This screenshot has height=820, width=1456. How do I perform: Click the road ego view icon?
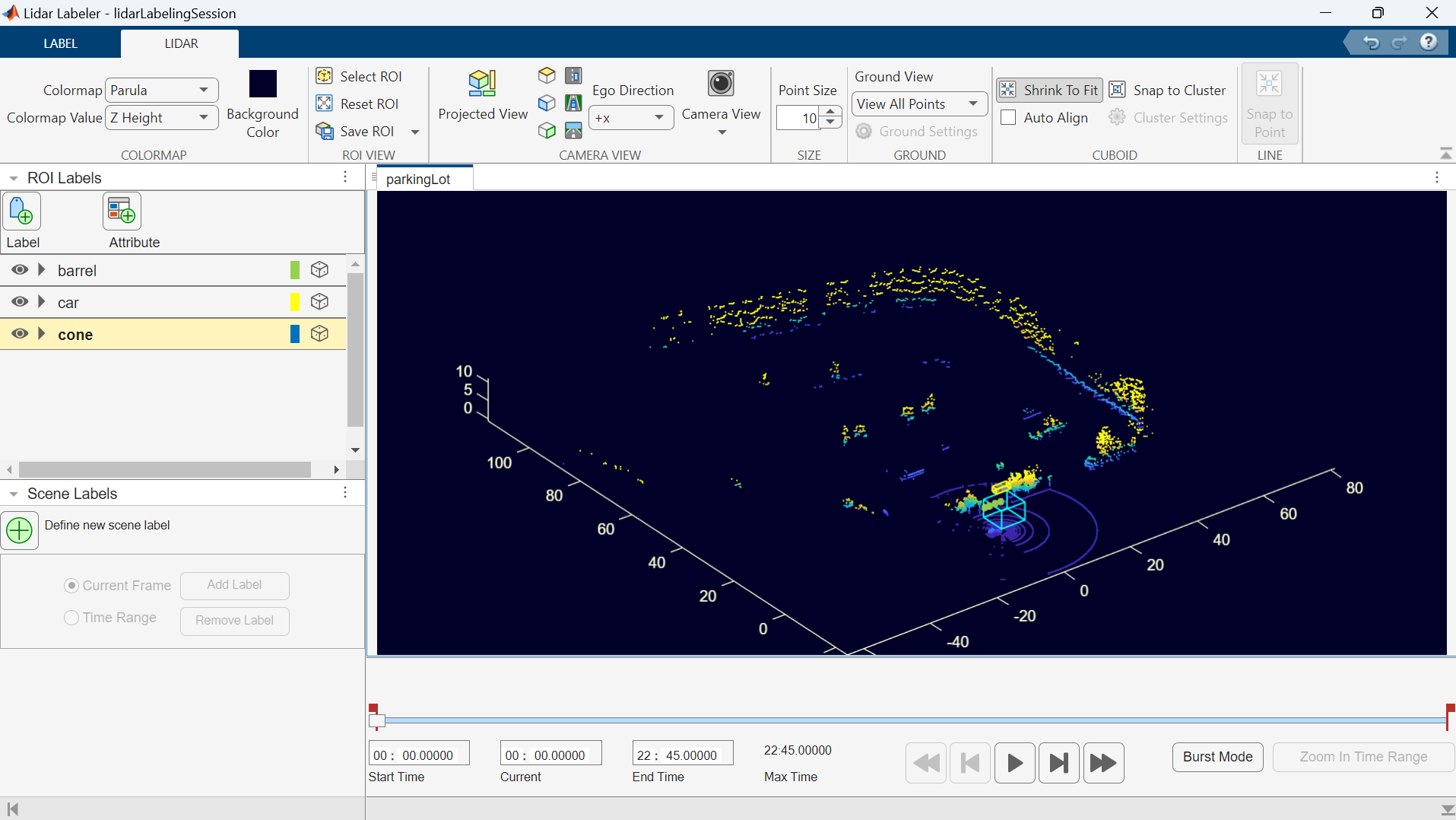point(574,103)
